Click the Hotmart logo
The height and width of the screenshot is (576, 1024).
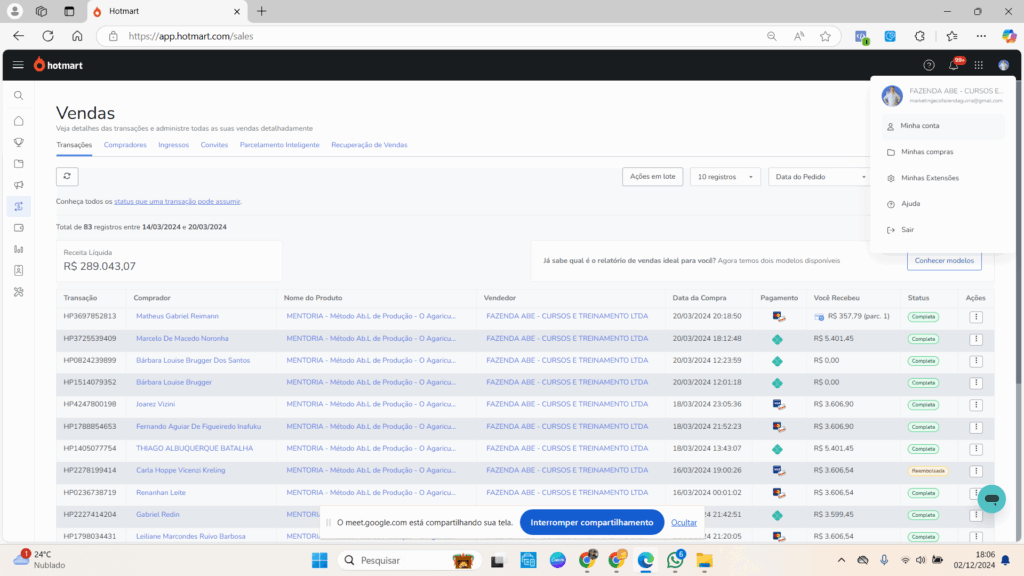tap(58, 65)
